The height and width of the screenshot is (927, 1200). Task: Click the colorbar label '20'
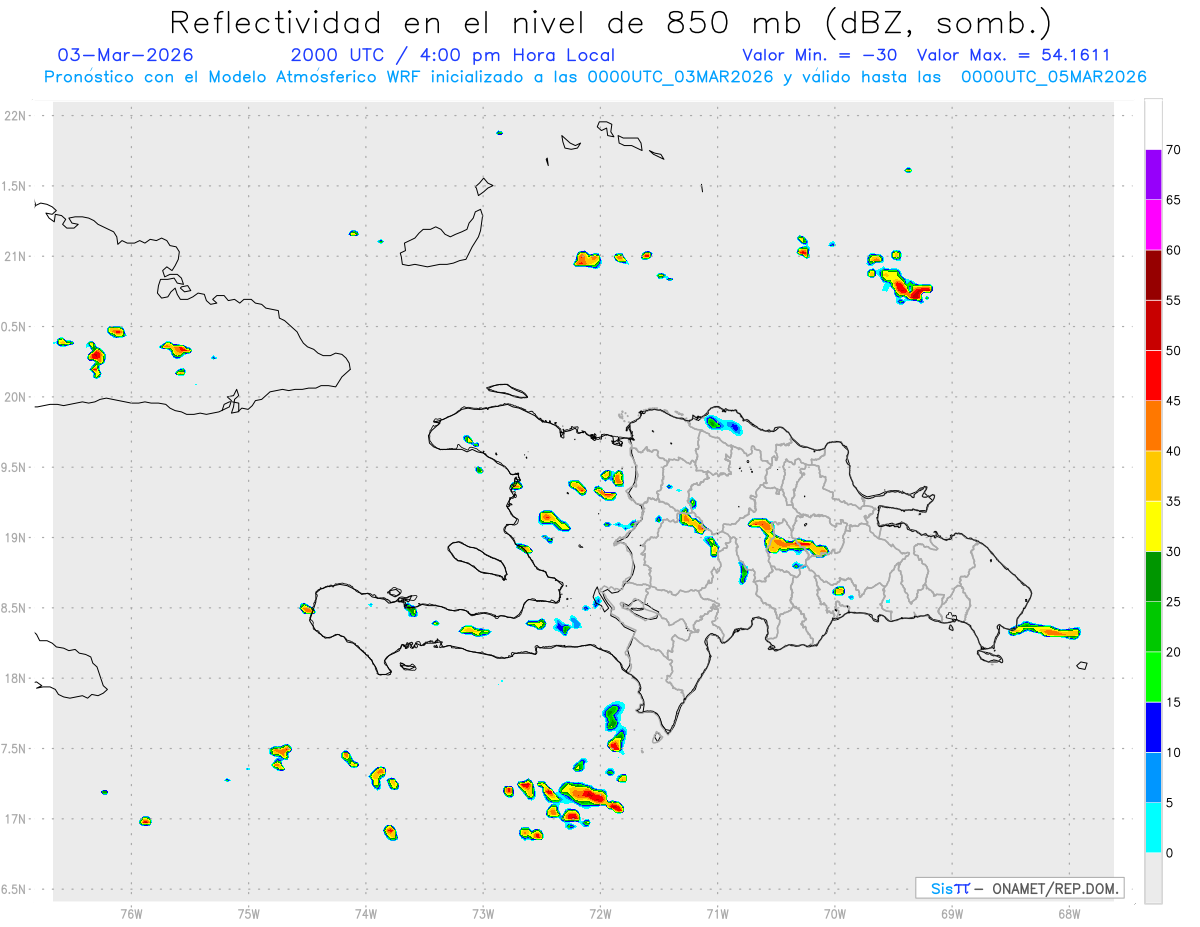coord(1174,652)
